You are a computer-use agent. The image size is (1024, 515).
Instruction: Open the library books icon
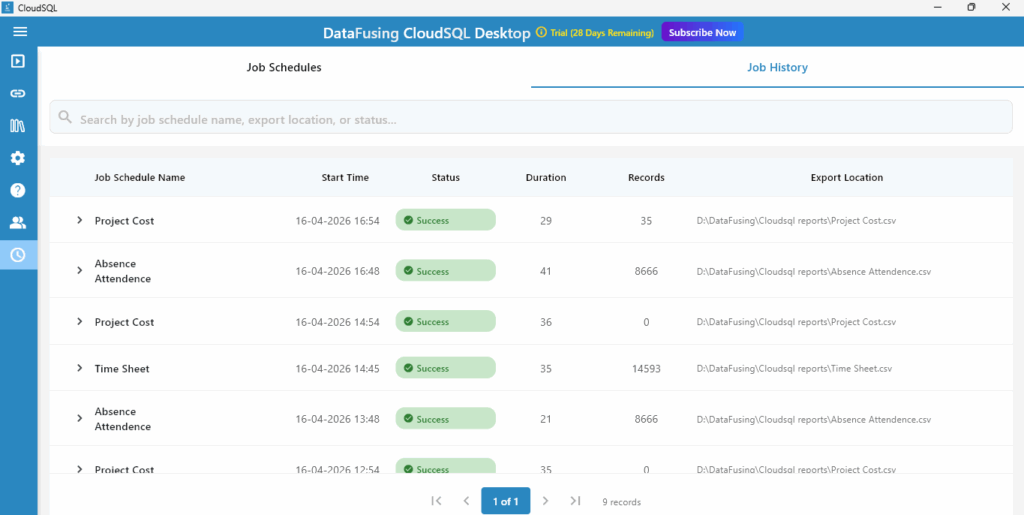(x=18, y=126)
